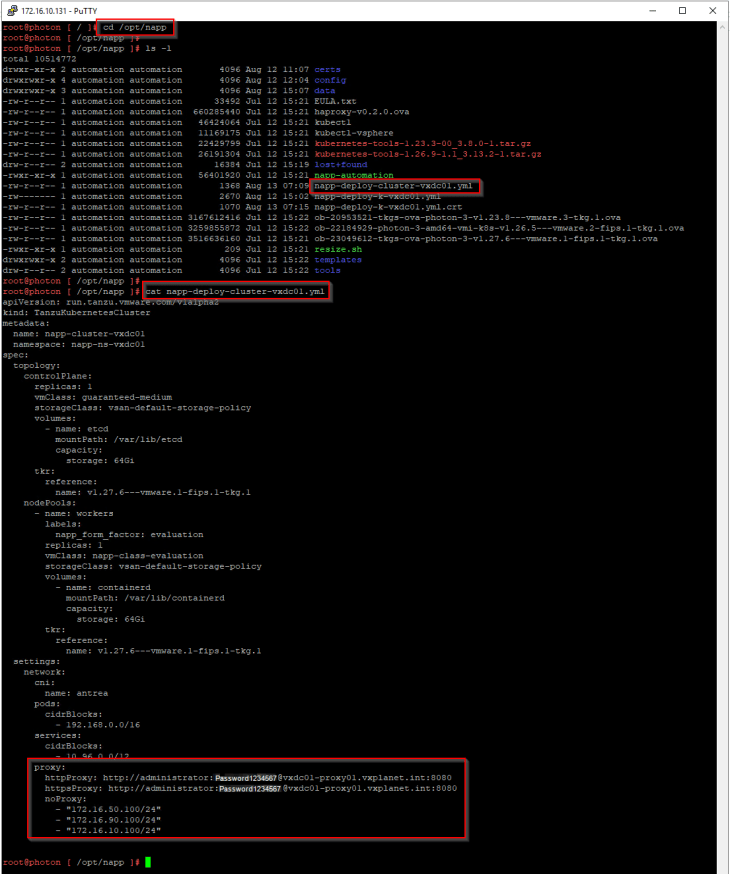The height and width of the screenshot is (874, 730).
Task: Click the highlighted 'cd /opt/napp' command
Action: click(135, 27)
